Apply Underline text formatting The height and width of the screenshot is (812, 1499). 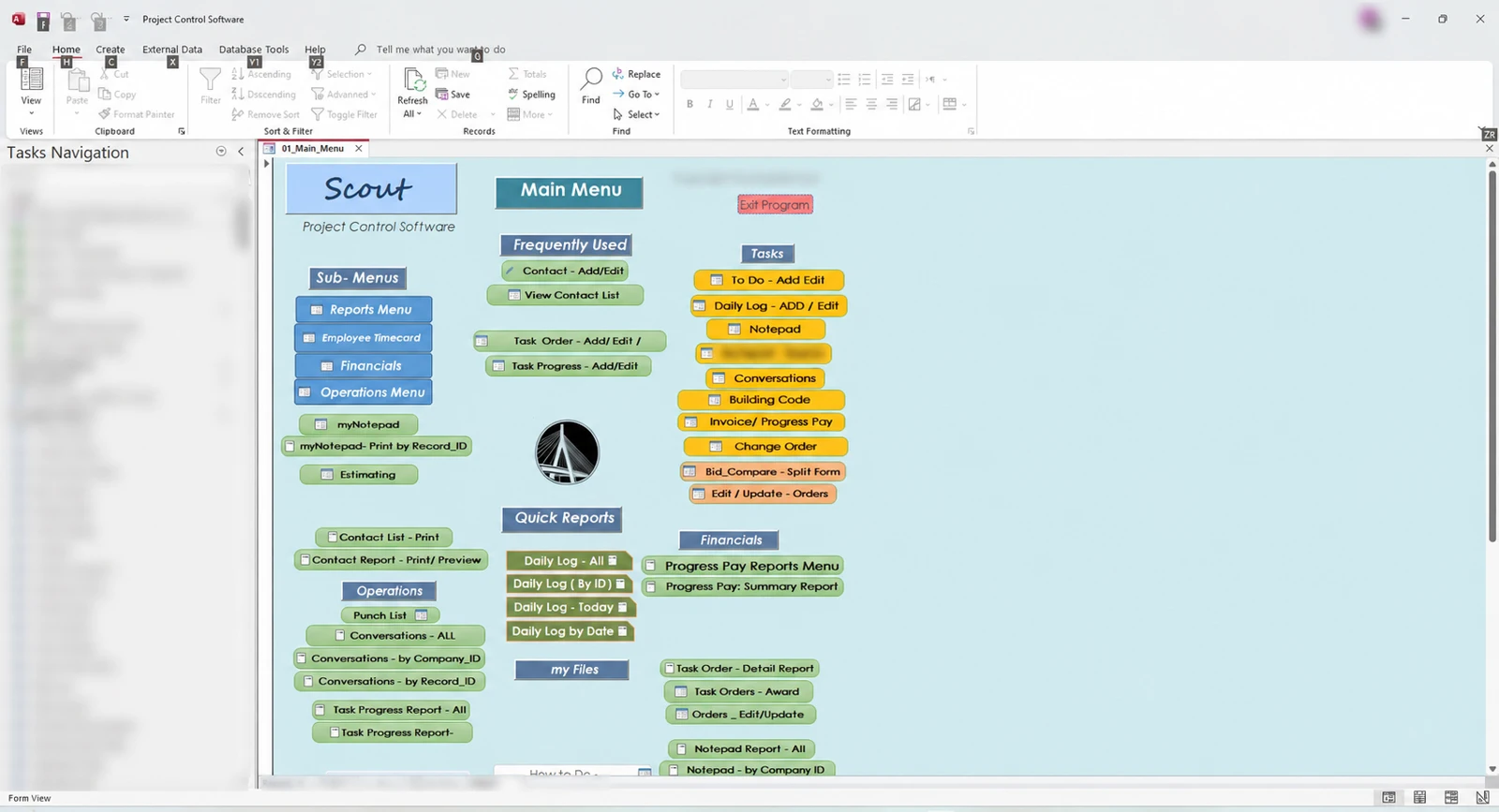(x=730, y=104)
